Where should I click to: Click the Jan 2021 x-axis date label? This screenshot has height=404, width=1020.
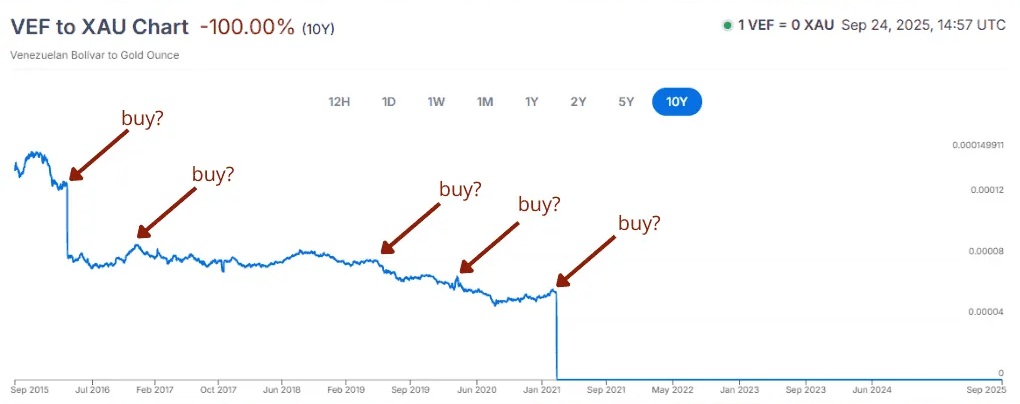(x=541, y=387)
